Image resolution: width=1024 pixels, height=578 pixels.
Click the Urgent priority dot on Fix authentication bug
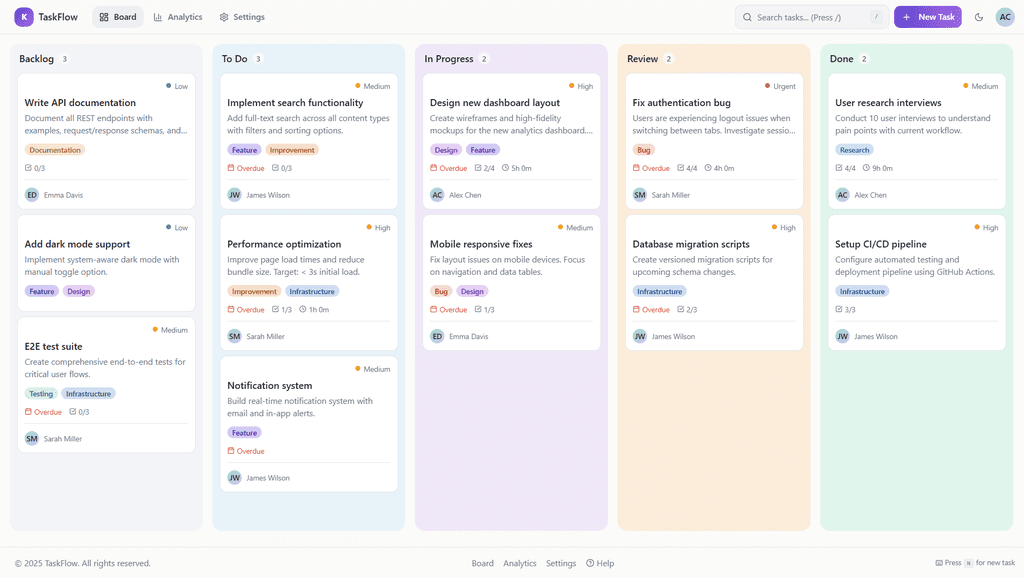tap(768, 86)
